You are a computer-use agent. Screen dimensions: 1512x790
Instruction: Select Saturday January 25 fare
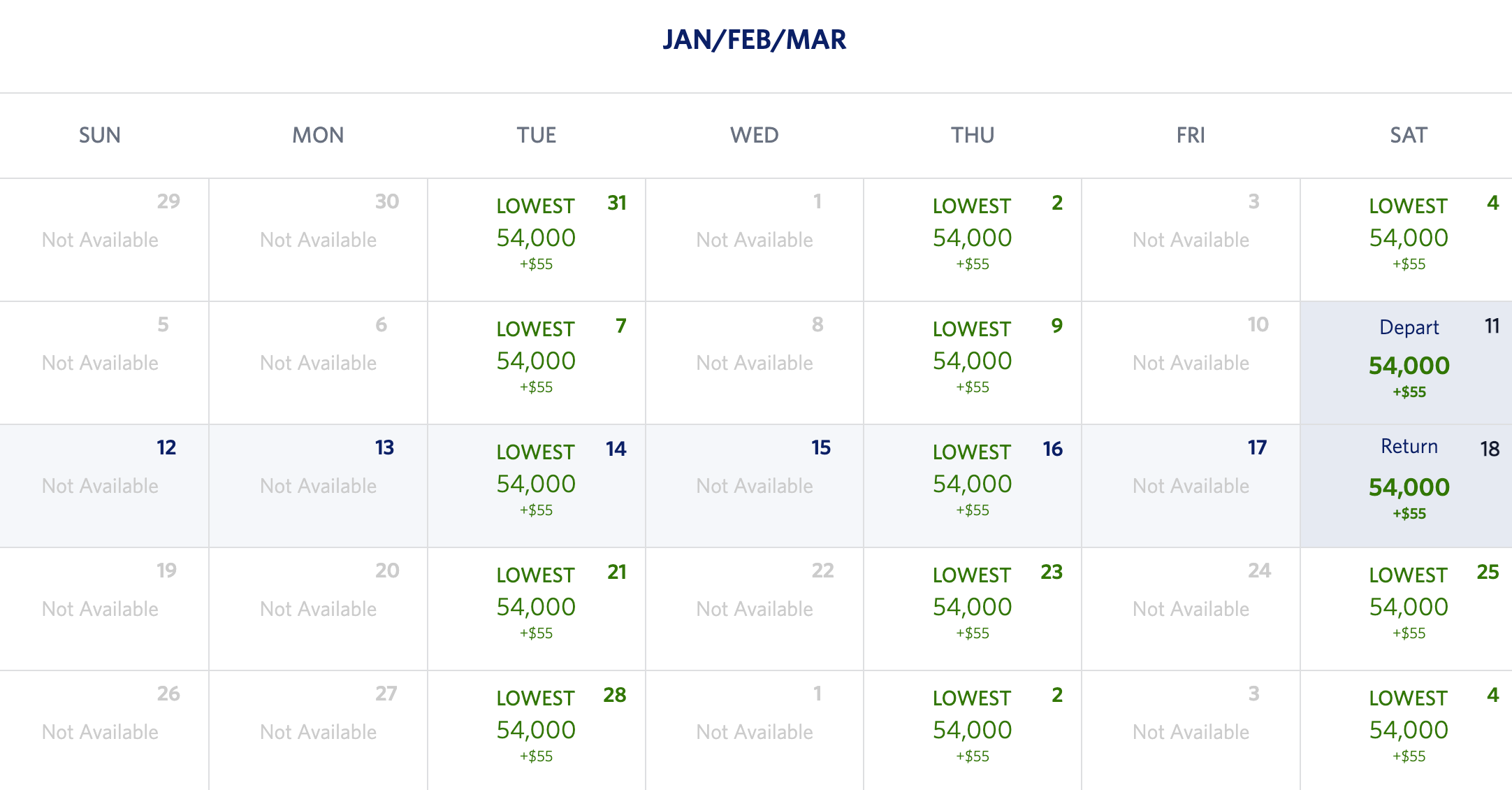[x=1406, y=605]
